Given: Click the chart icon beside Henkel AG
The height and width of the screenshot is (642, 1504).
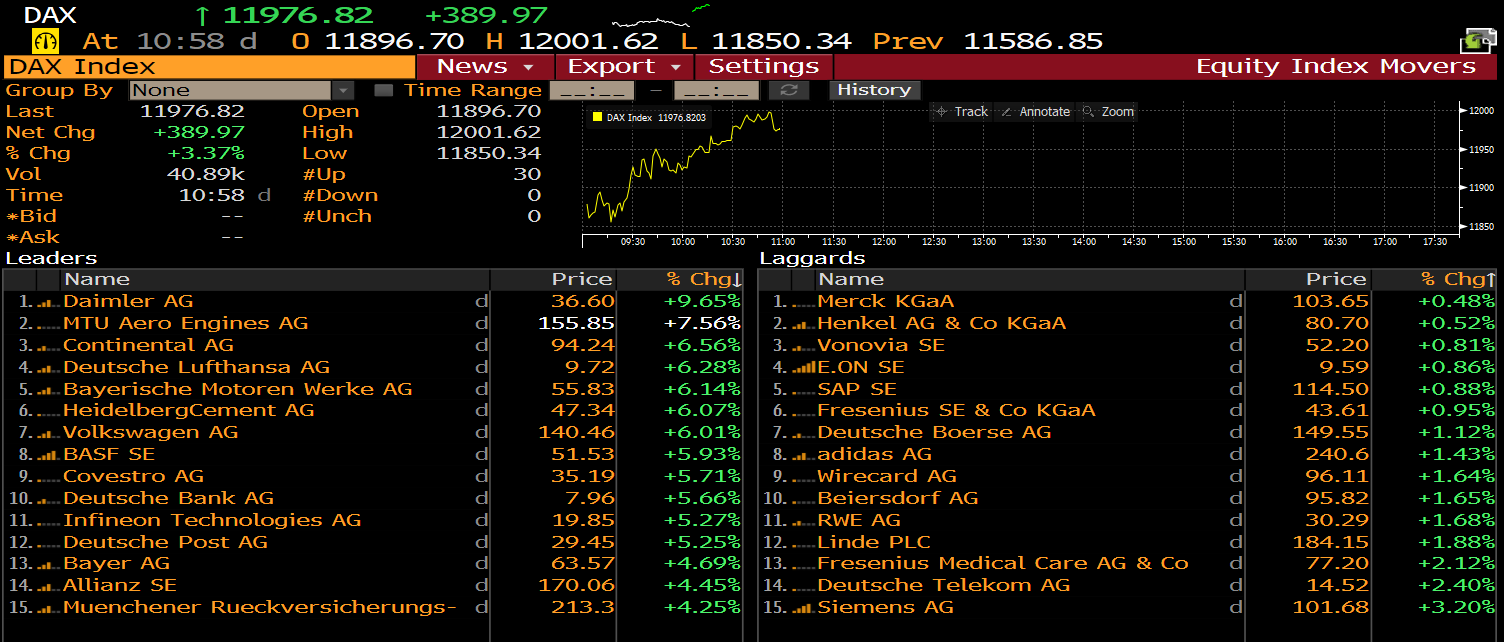Looking at the screenshot, I should [804, 324].
